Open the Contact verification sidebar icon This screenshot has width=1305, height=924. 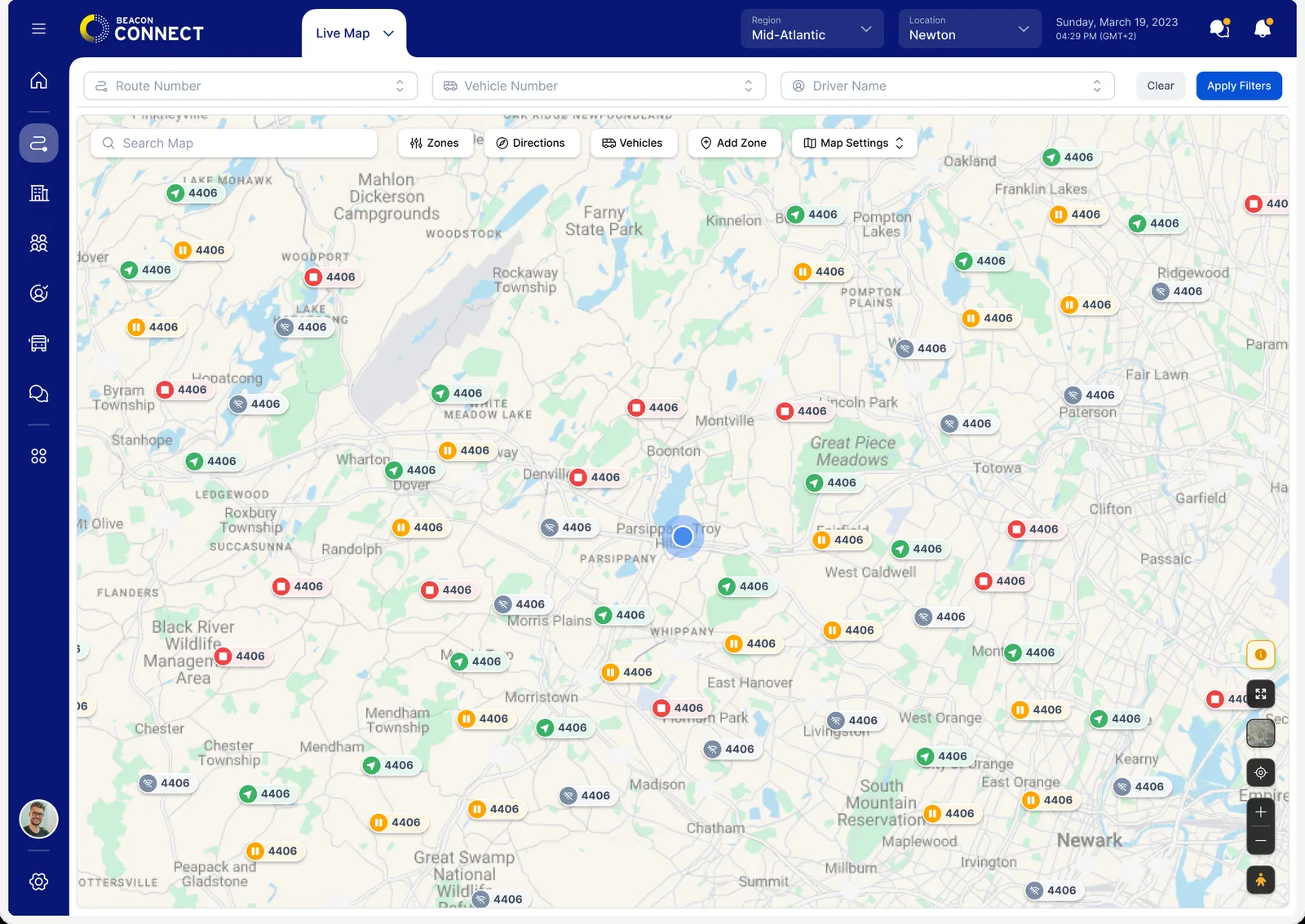[38, 293]
